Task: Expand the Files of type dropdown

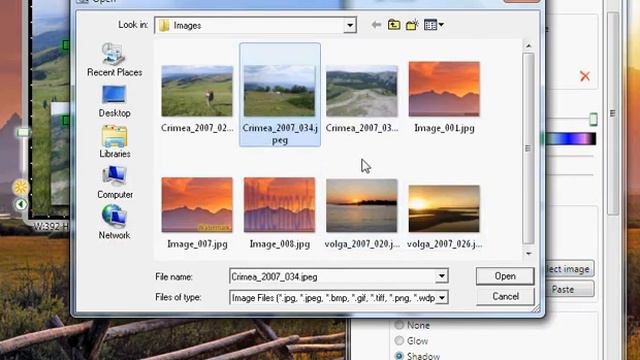Action: coord(442,298)
